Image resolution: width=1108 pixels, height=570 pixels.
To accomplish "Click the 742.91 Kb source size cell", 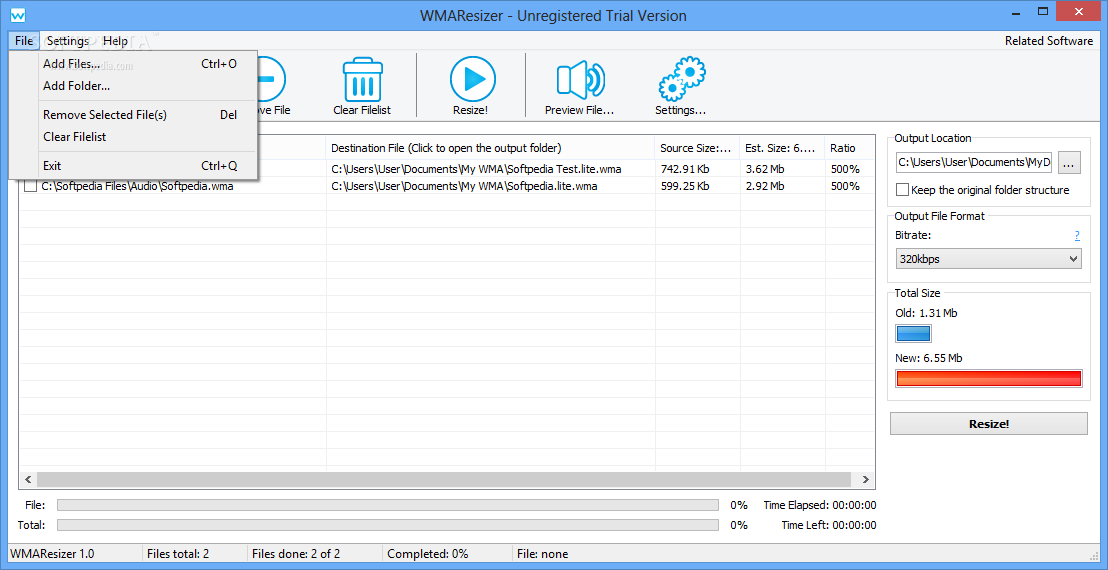I will pos(685,170).
